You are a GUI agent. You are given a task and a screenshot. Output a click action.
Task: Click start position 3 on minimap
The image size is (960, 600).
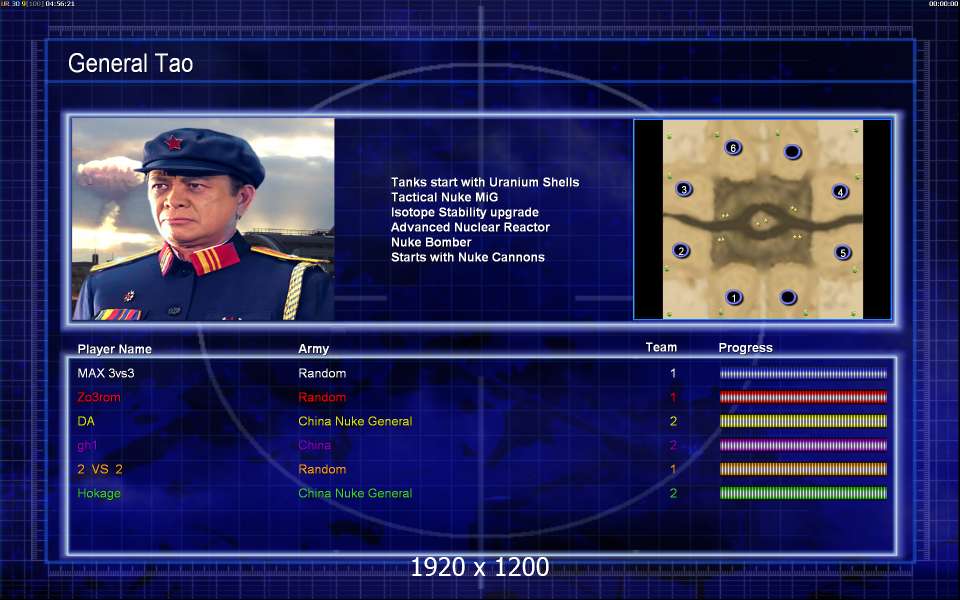[x=684, y=189]
